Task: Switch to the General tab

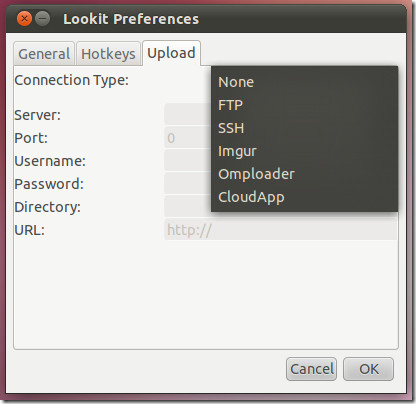Action: (44, 54)
